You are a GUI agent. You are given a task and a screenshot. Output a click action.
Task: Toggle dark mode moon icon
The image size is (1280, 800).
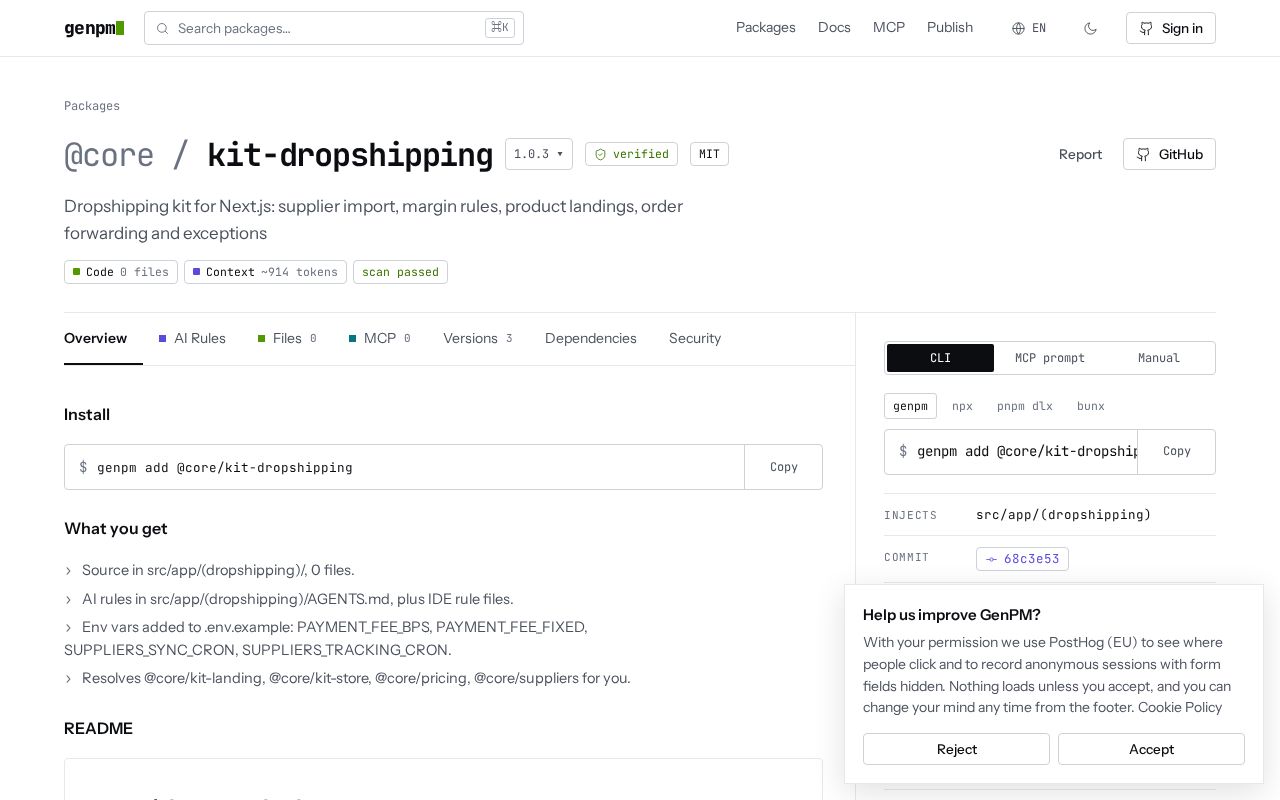[x=1090, y=28]
